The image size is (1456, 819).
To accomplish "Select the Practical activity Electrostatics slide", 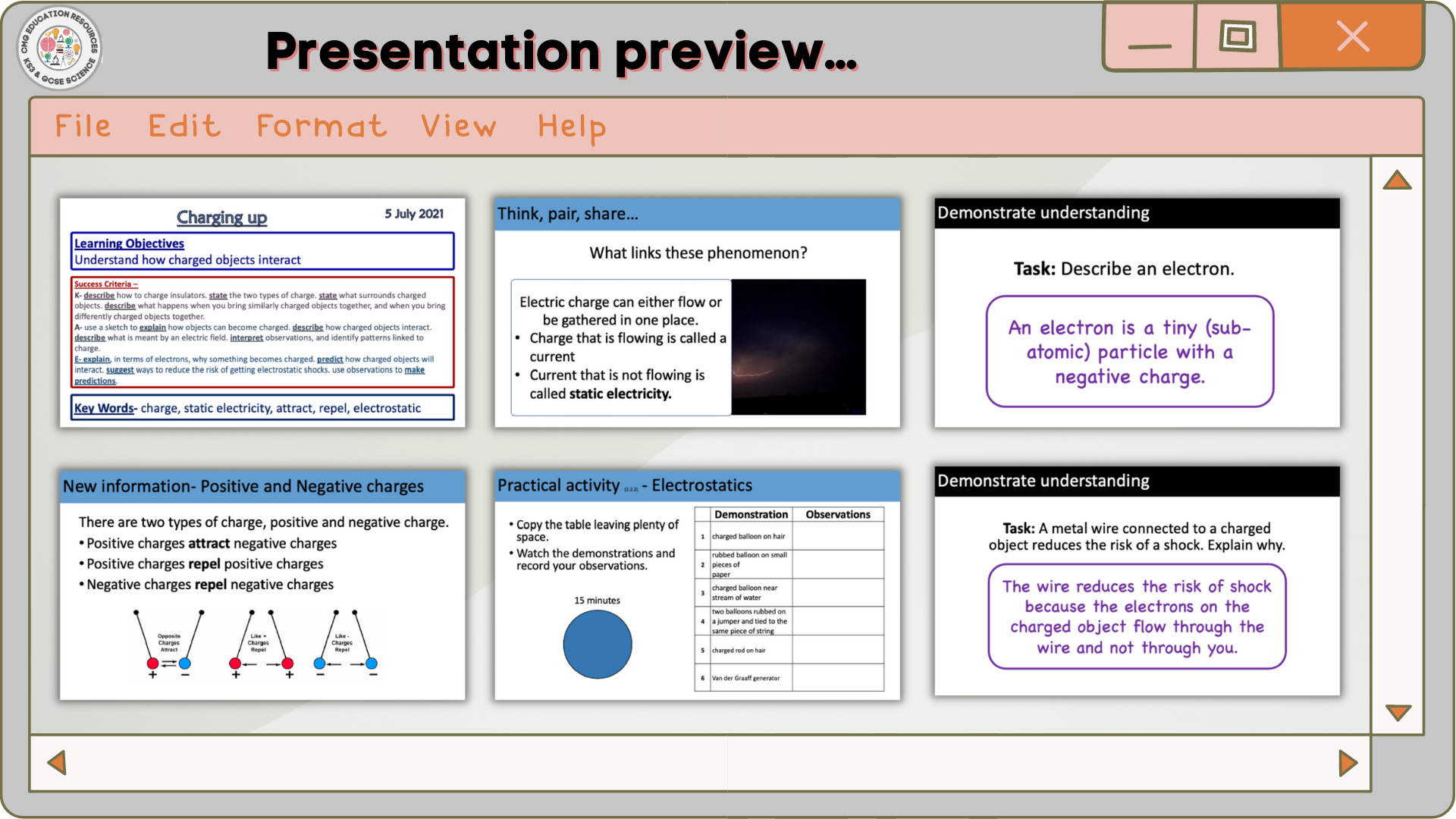I will [x=697, y=584].
